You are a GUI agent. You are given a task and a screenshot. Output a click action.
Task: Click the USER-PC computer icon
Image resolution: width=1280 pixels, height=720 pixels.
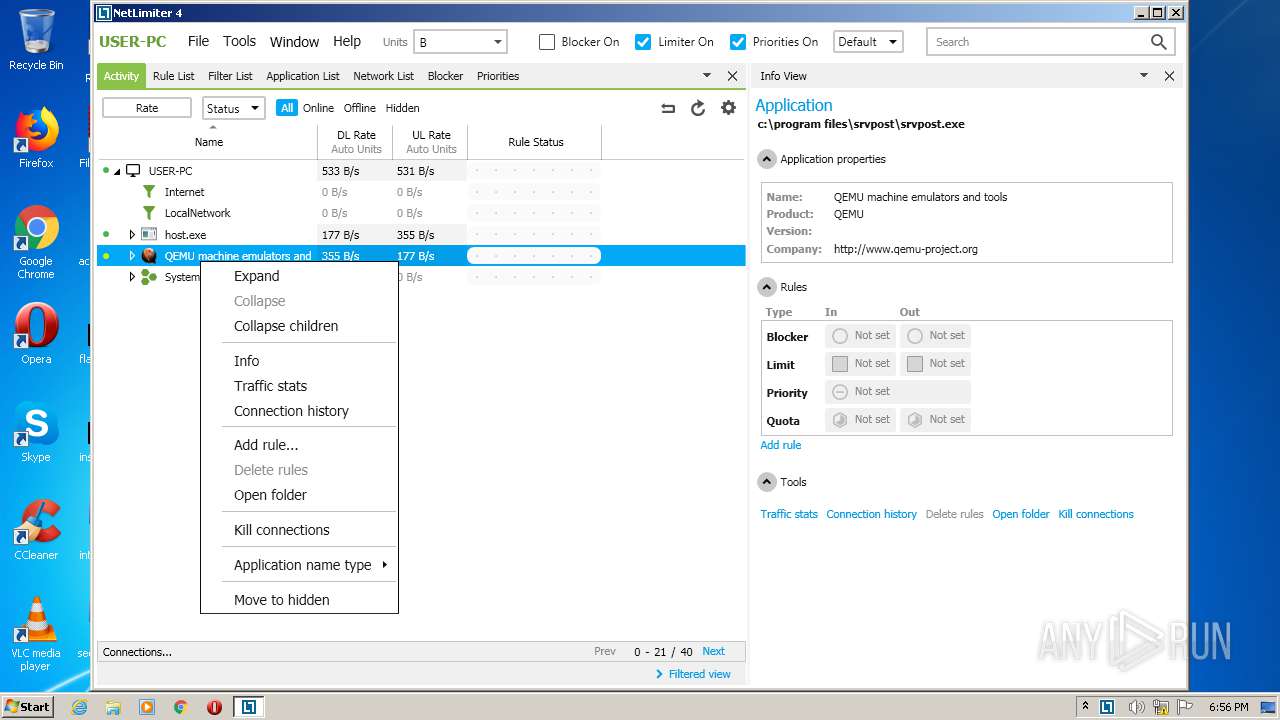tap(133, 171)
